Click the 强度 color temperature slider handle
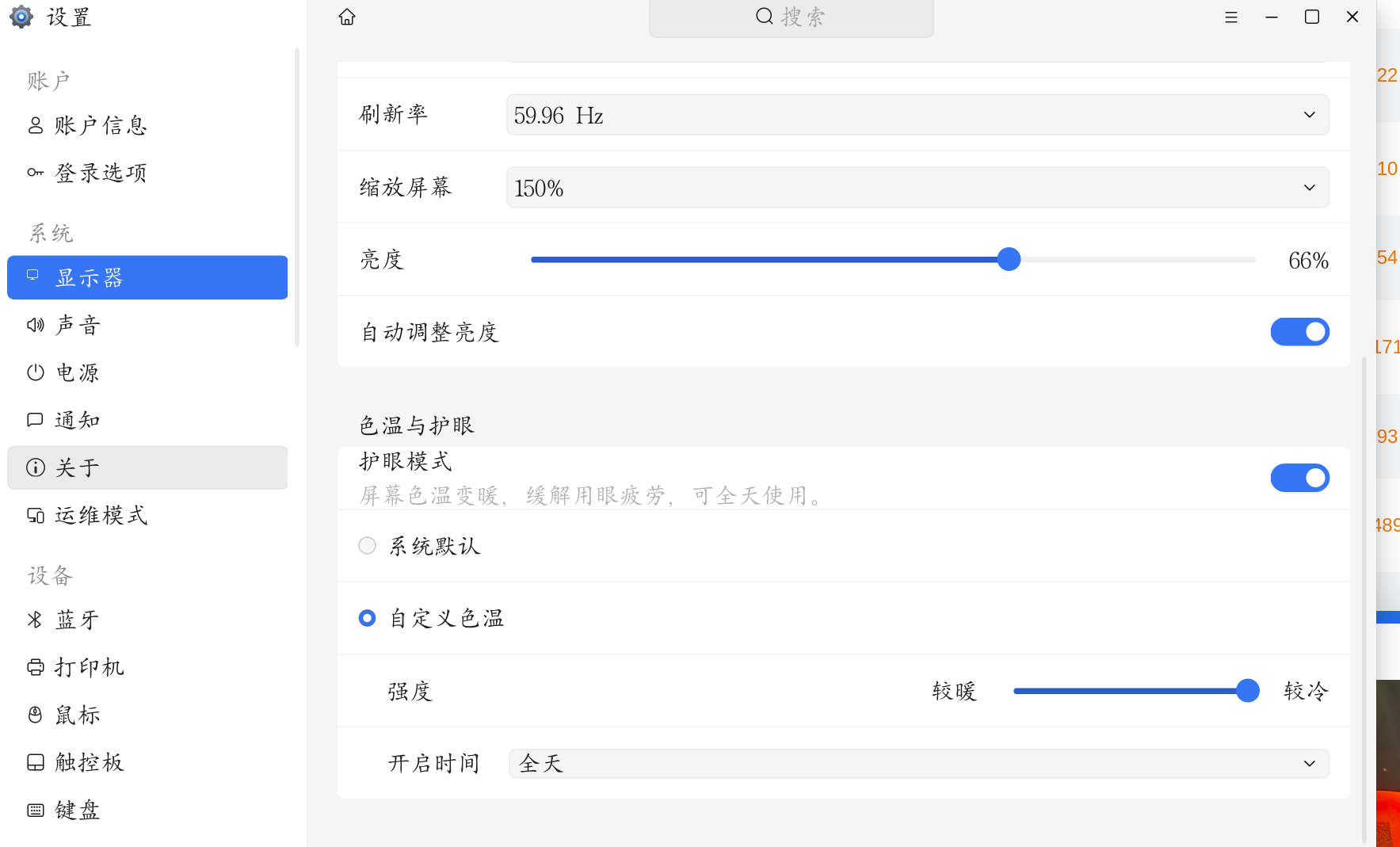1400x847 pixels. tap(1248, 691)
